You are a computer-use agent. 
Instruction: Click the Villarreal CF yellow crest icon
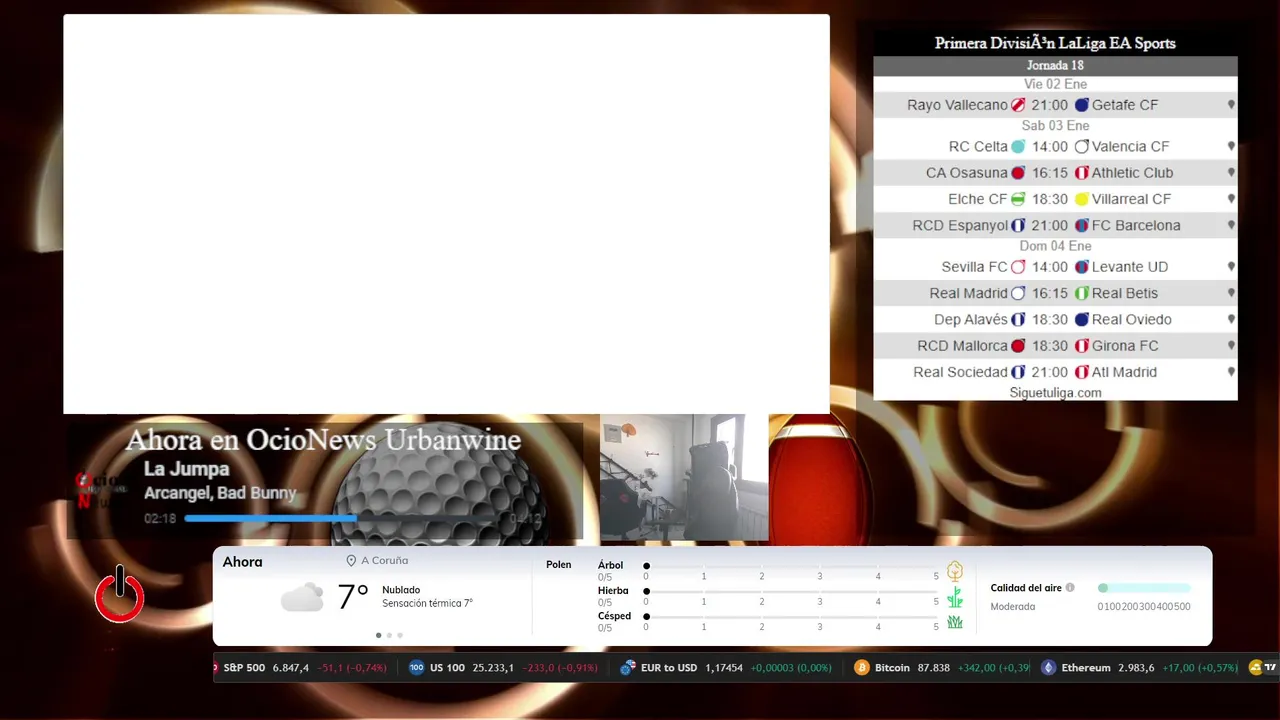click(1082, 199)
